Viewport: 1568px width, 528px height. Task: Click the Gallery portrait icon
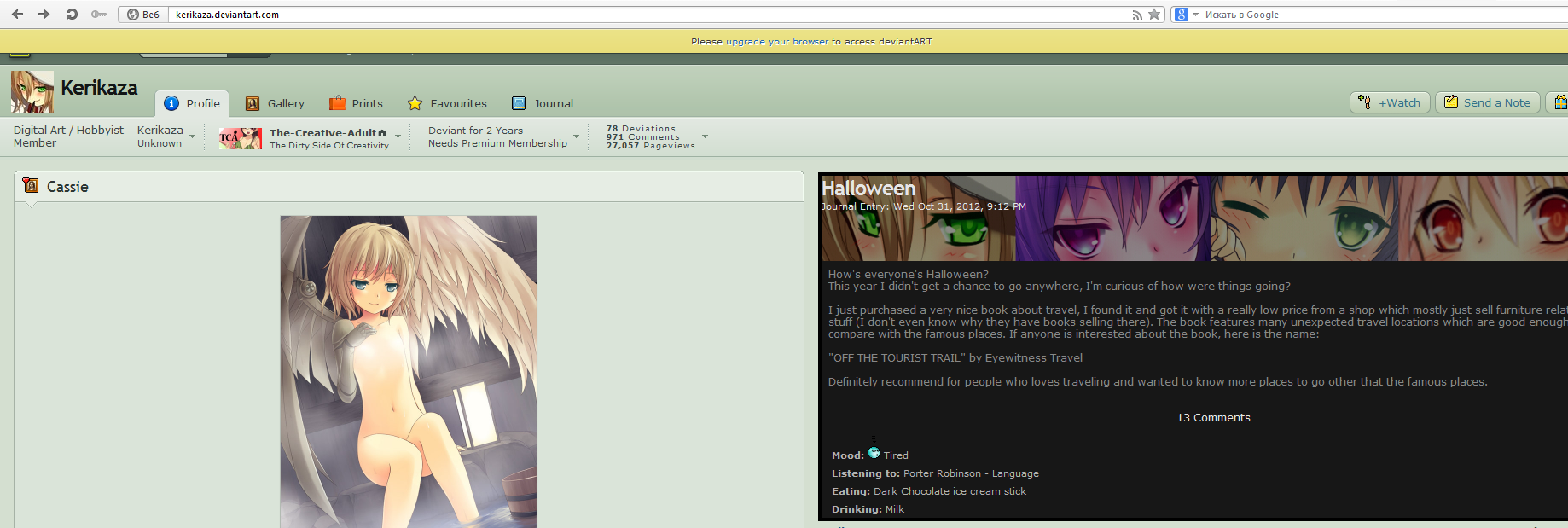coord(253,103)
